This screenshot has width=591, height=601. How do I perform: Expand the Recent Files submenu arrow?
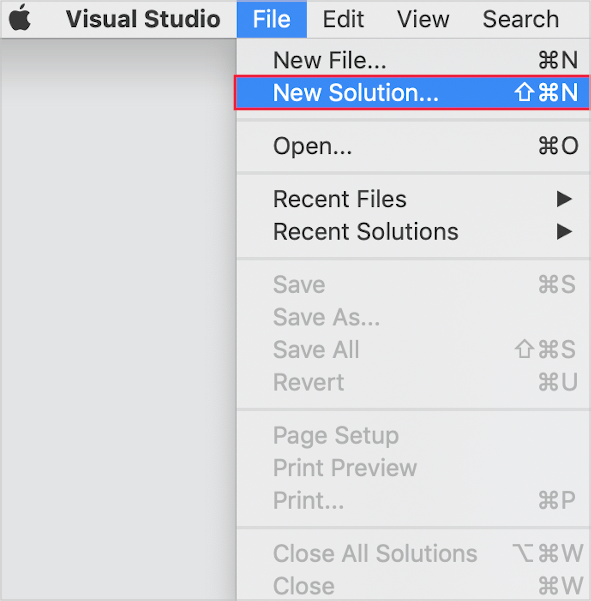pos(565,199)
